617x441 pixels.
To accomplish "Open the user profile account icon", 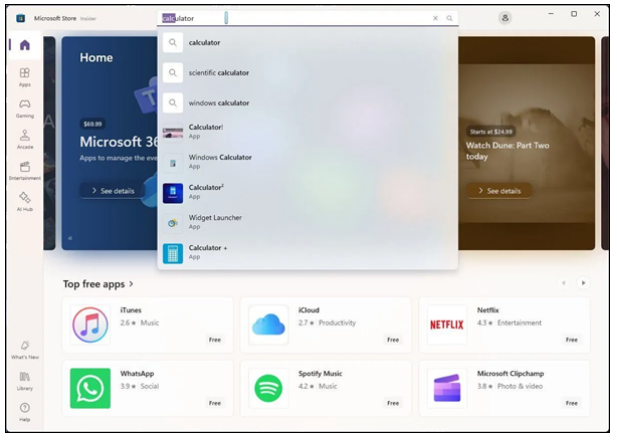I will (505, 18).
